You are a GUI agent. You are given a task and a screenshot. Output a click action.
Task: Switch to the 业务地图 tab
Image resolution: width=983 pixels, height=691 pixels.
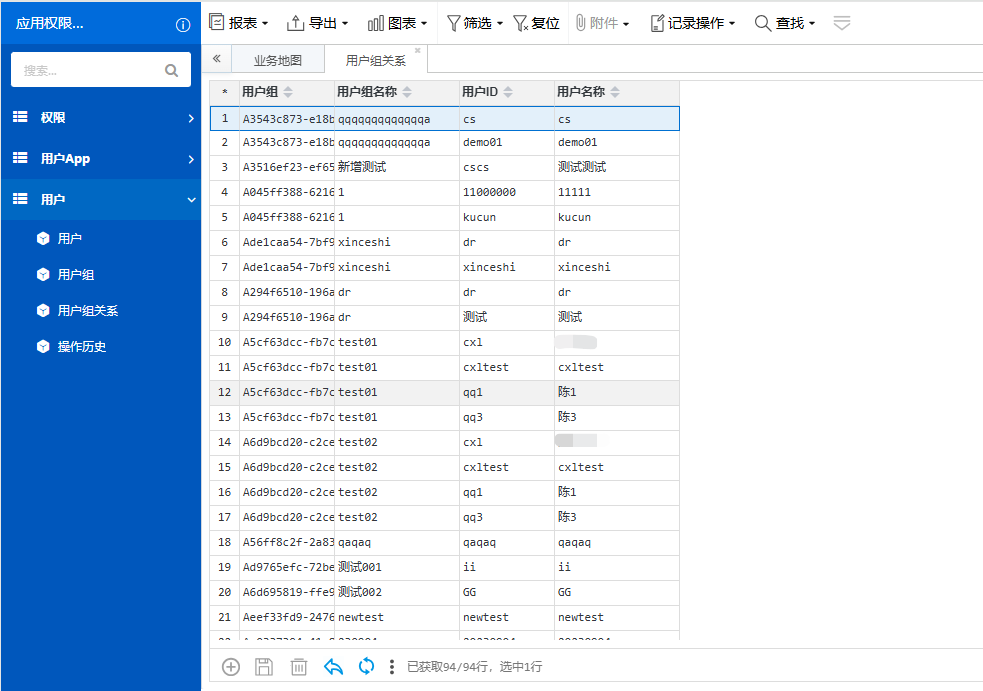[278, 60]
